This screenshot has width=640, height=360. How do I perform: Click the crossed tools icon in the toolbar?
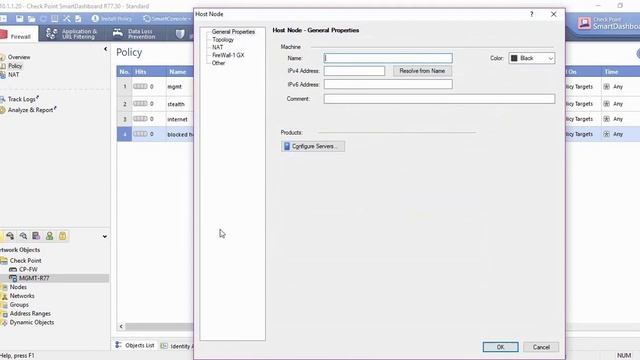tap(67, 19)
